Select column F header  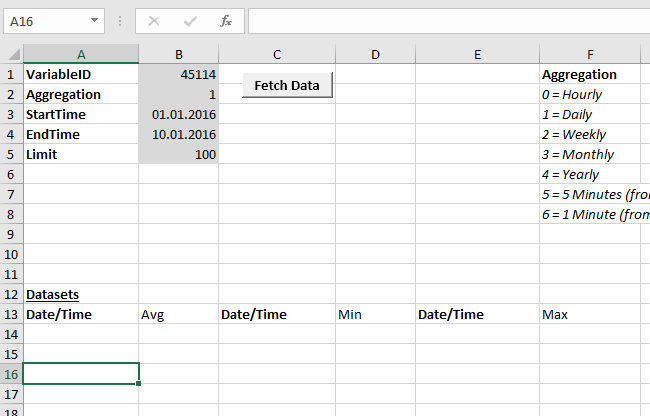click(x=594, y=54)
